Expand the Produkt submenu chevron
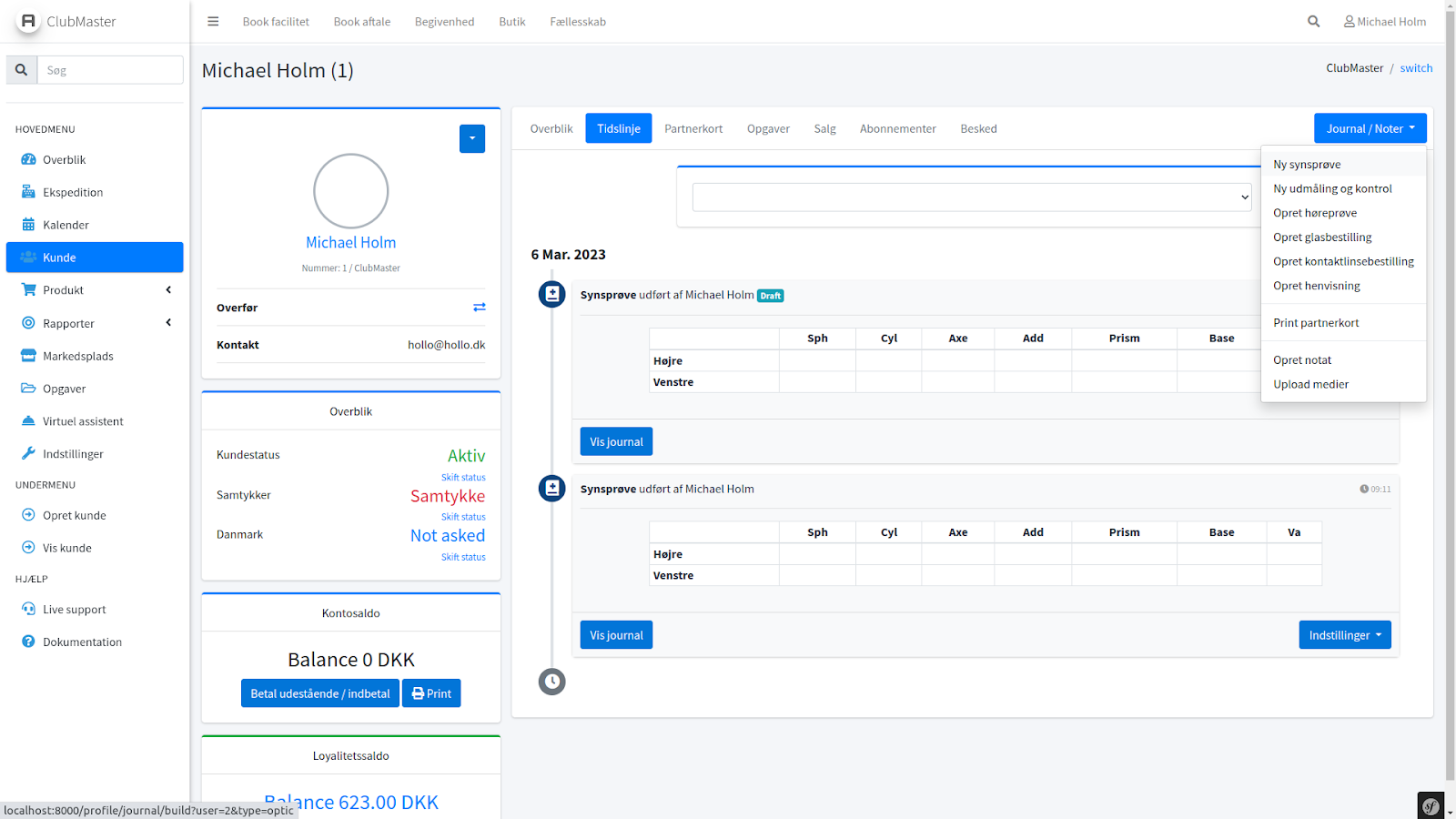This screenshot has width=1456, height=819. coord(168,290)
